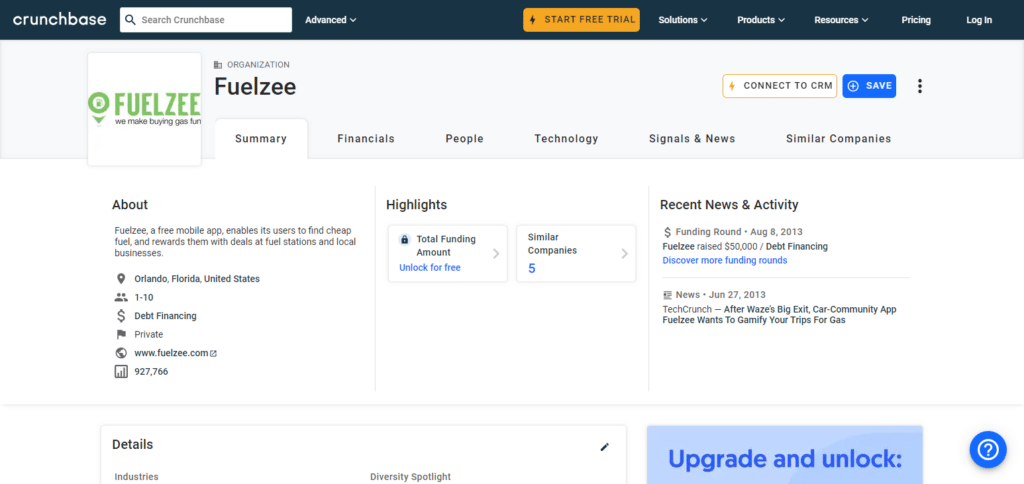This screenshot has height=484, width=1024.
Task: Click the Upgrade and unlock banner
Action: tap(784, 455)
